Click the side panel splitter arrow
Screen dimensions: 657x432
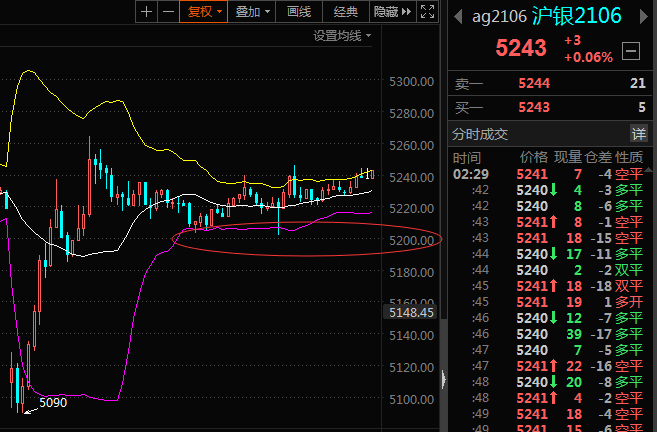pos(443,379)
